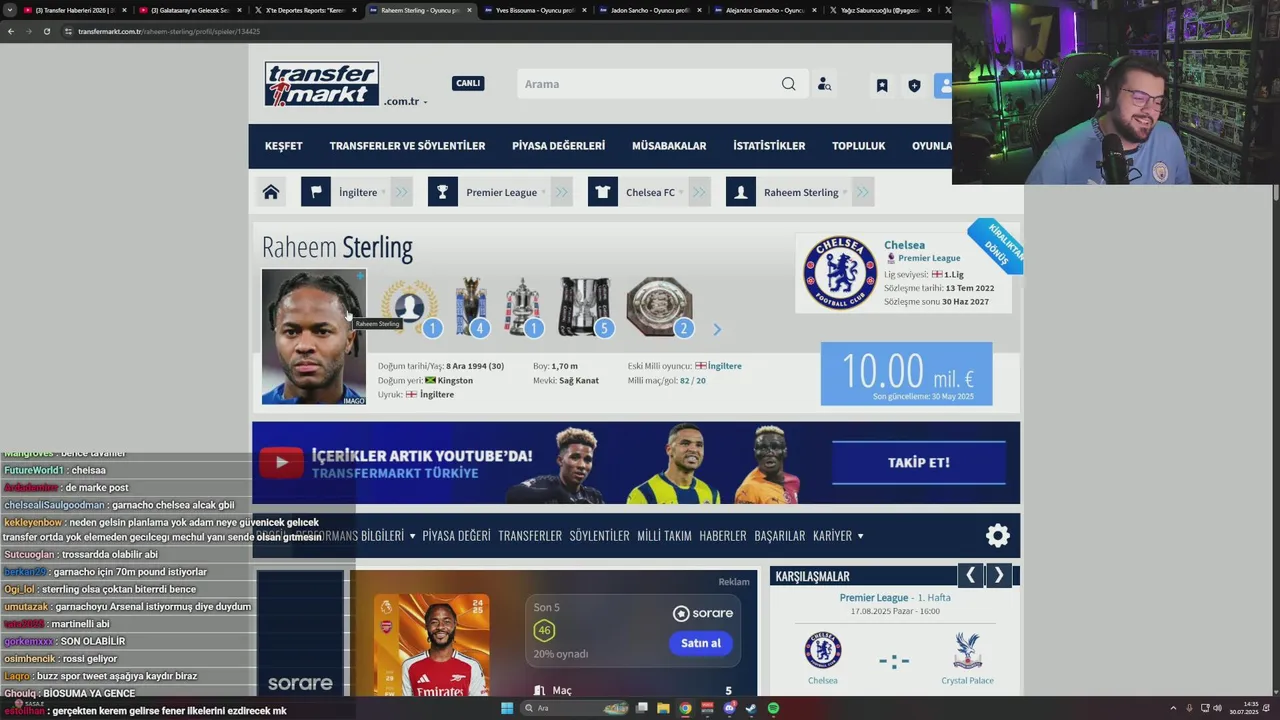This screenshot has height=720, width=1280.
Task: Click the YouTube play icon in banner
Action: (x=281, y=462)
